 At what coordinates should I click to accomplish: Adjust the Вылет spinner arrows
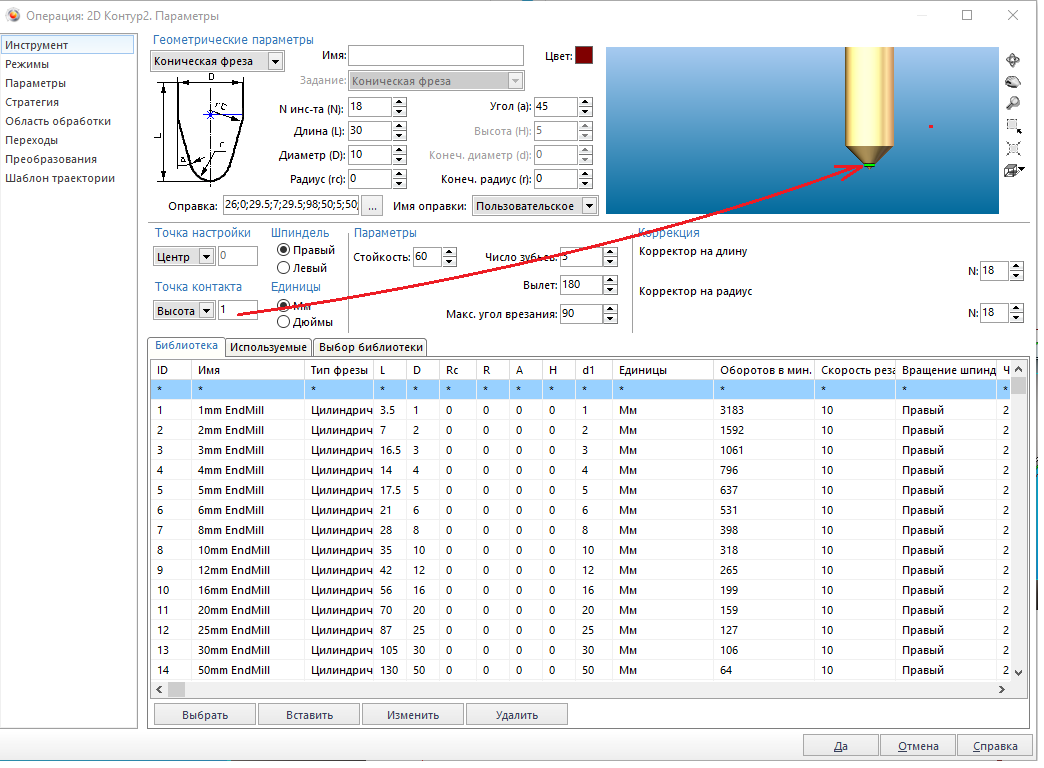[610, 284]
